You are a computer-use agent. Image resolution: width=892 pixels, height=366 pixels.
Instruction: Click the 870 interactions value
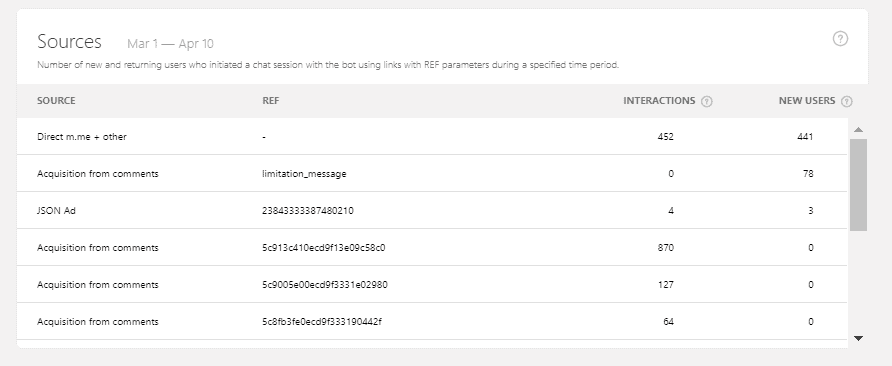click(666, 248)
